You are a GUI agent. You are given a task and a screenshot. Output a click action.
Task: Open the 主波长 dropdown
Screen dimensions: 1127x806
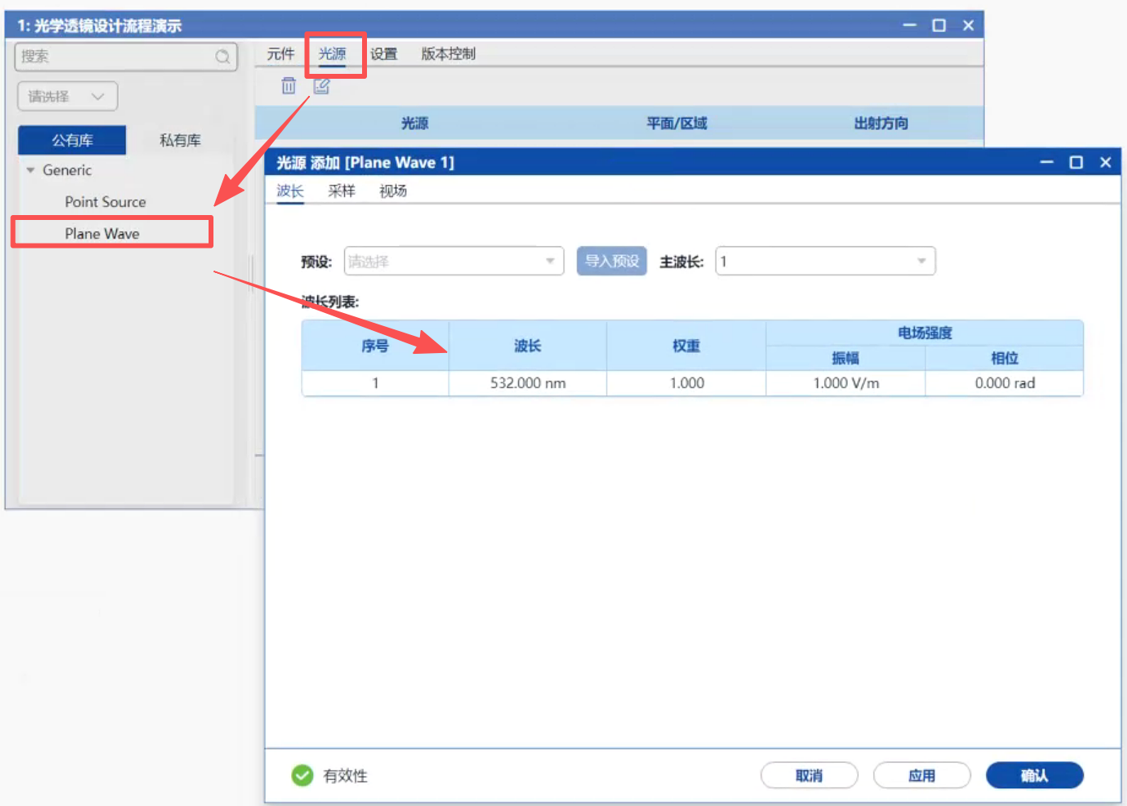(x=825, y=262)
